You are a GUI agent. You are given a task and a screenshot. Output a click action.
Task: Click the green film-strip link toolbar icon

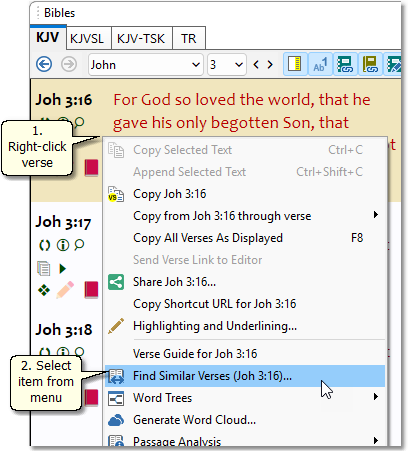pos(345,64)
